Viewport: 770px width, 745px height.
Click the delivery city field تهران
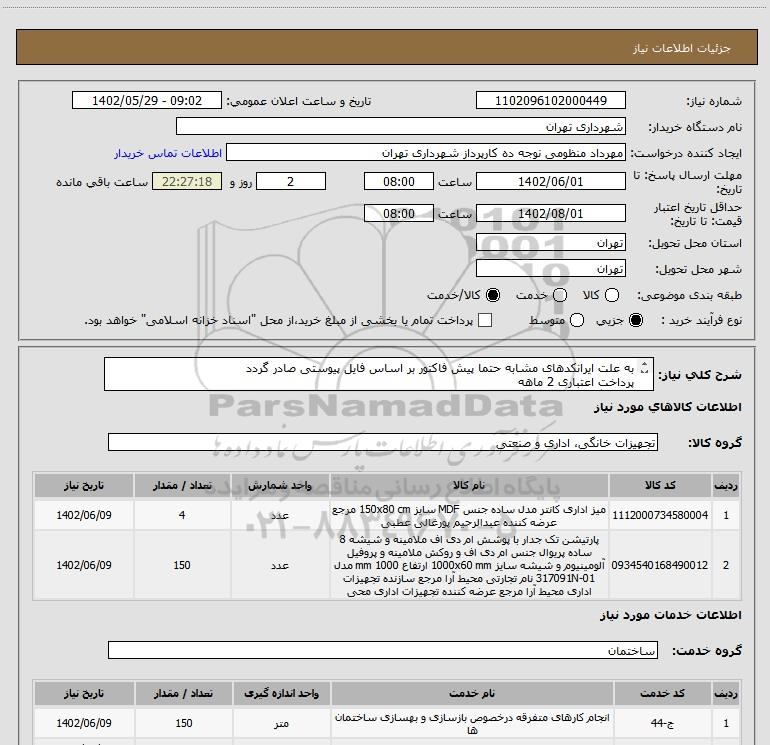[550, 268]
